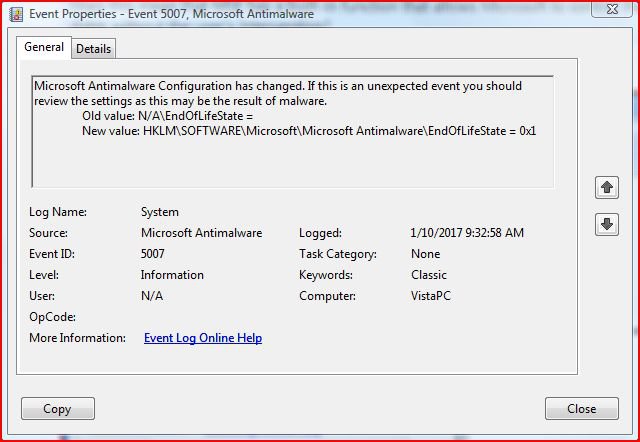Click the OpCode label

click(52, 317)
